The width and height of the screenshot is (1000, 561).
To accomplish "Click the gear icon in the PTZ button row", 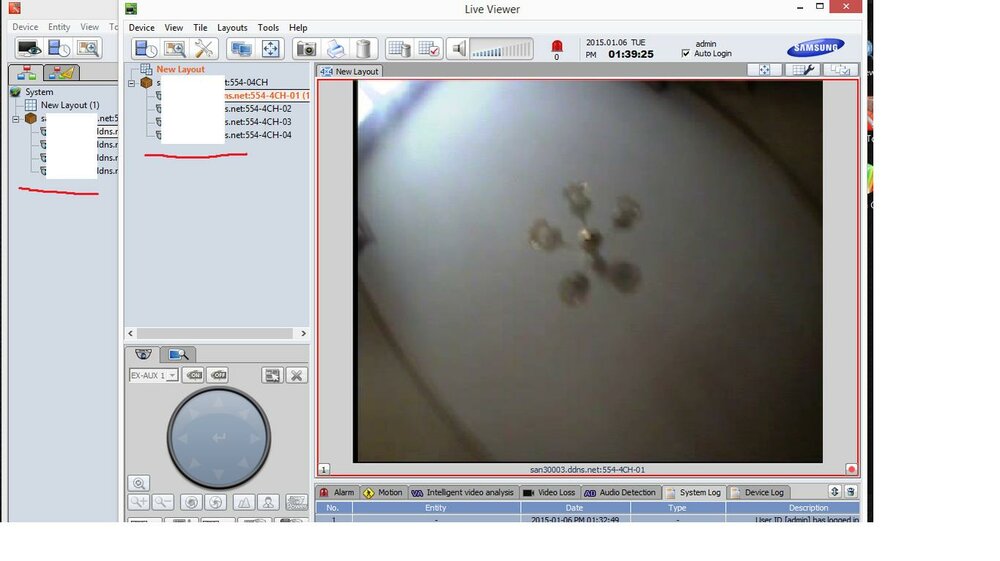I will coord(297,502).
